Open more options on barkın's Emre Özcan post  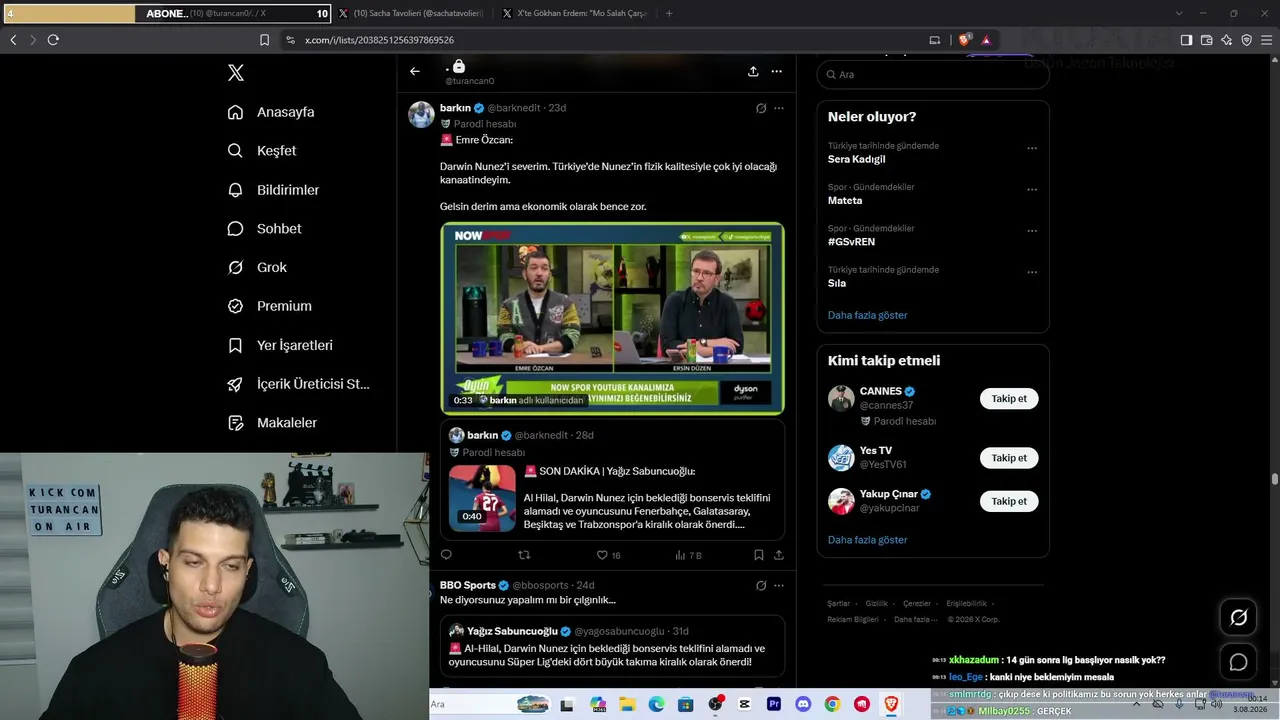(779, 108)
